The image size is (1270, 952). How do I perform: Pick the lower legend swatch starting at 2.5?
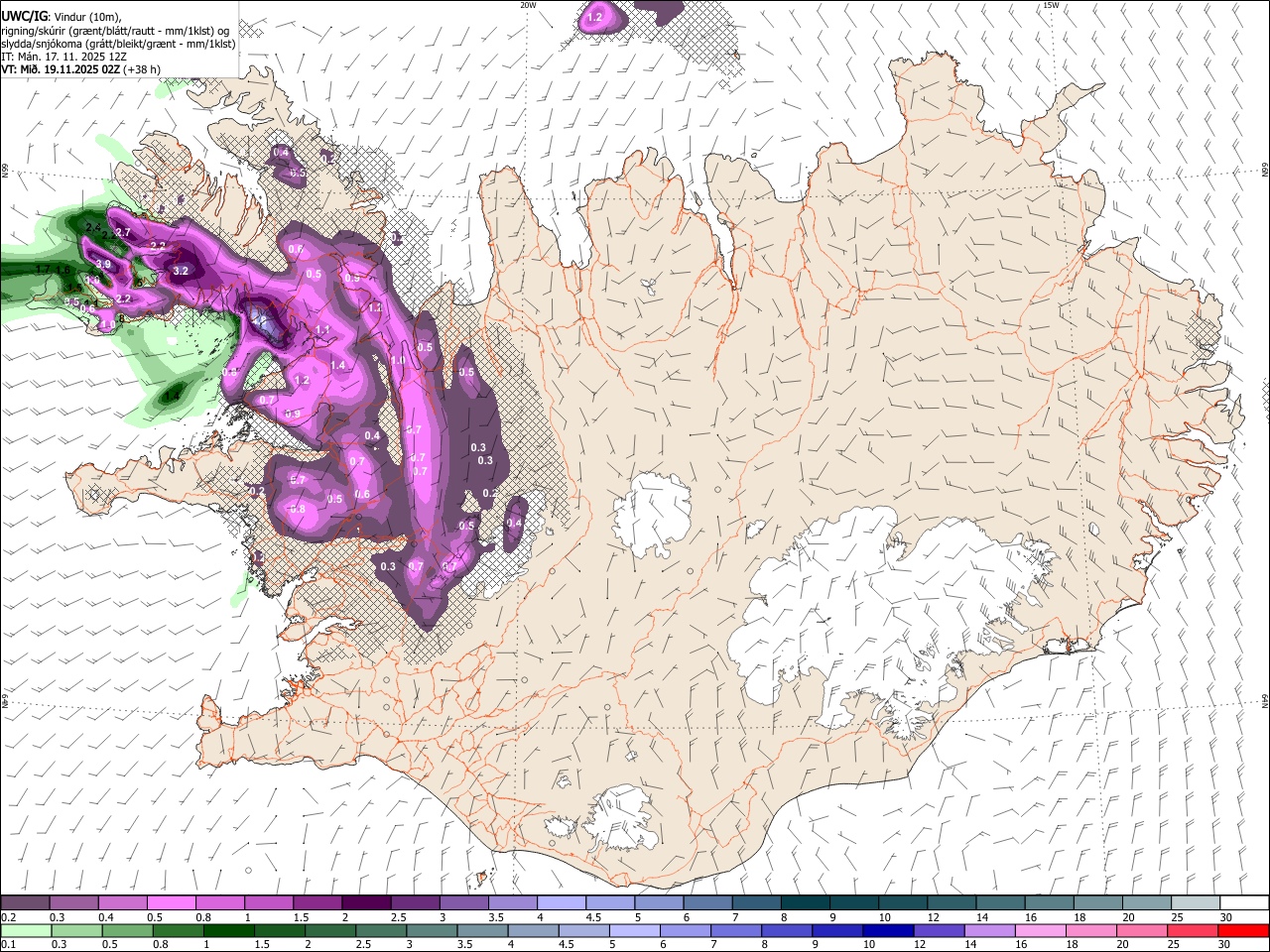pyautogui.click(x=379, y=930)
